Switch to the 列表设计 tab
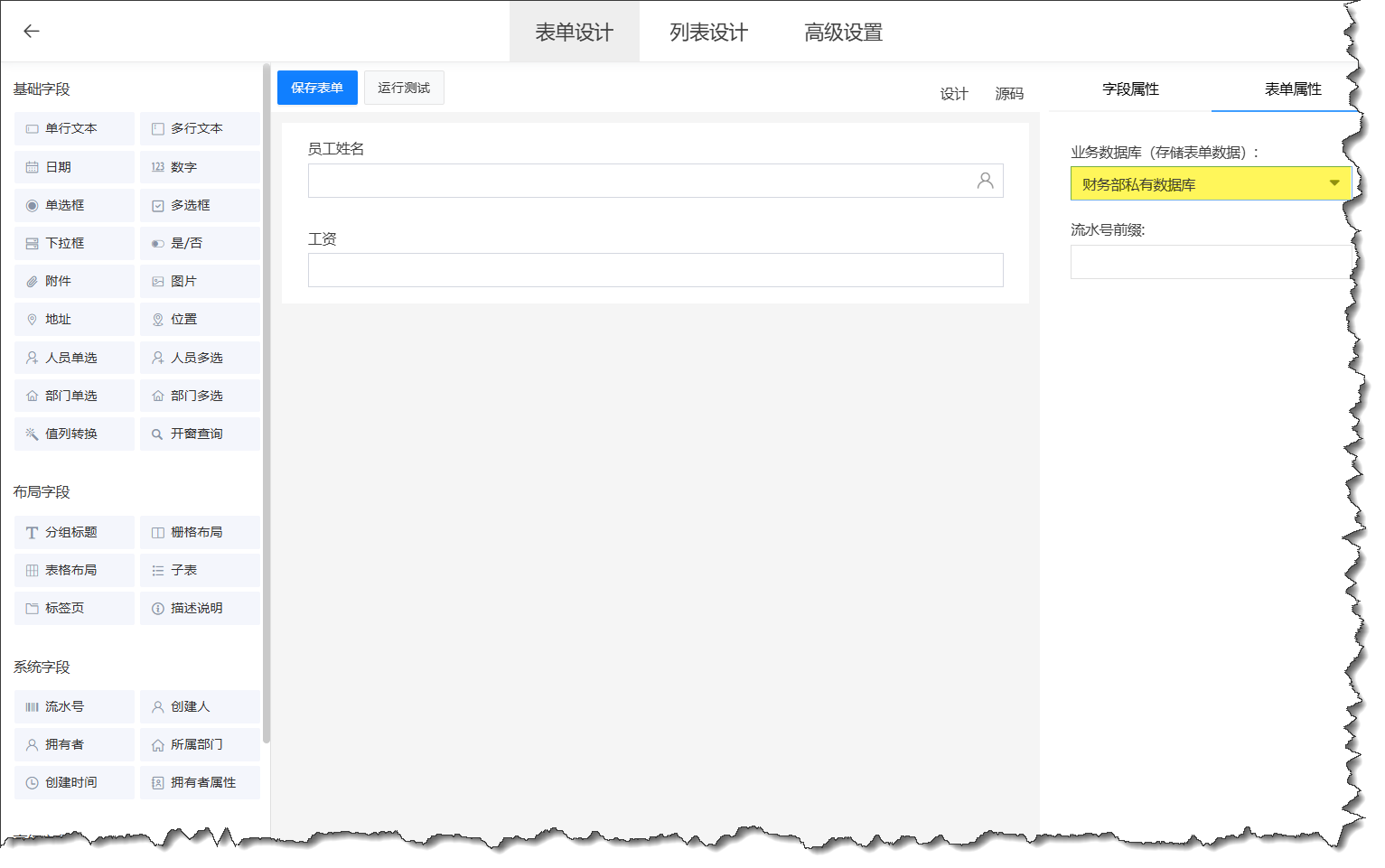Image resolution: width=1385 pixels, height=868 pixels. tap(707, 31)
